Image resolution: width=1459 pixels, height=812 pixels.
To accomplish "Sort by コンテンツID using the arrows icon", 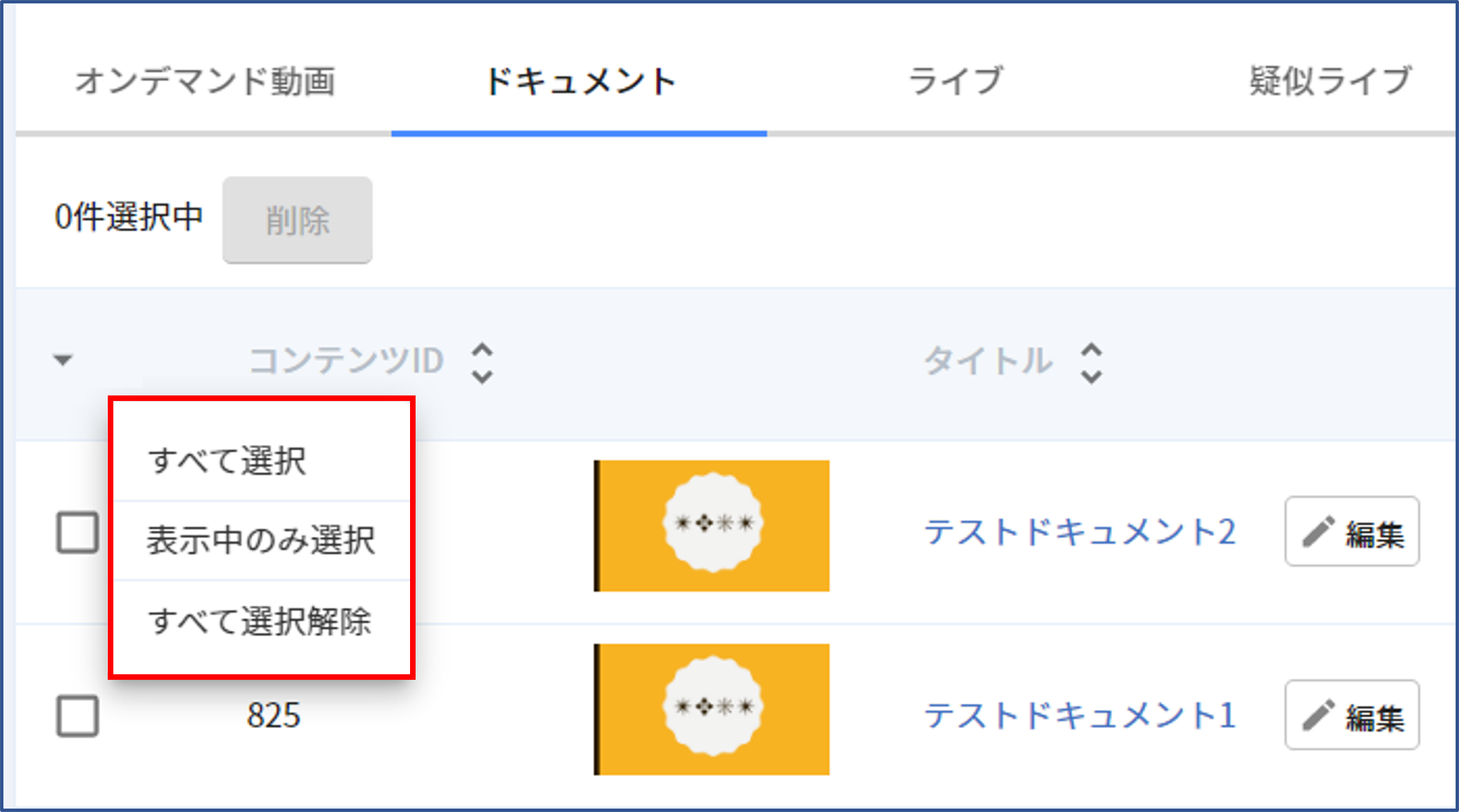I will pyautogui.click(x=482, y=363).
